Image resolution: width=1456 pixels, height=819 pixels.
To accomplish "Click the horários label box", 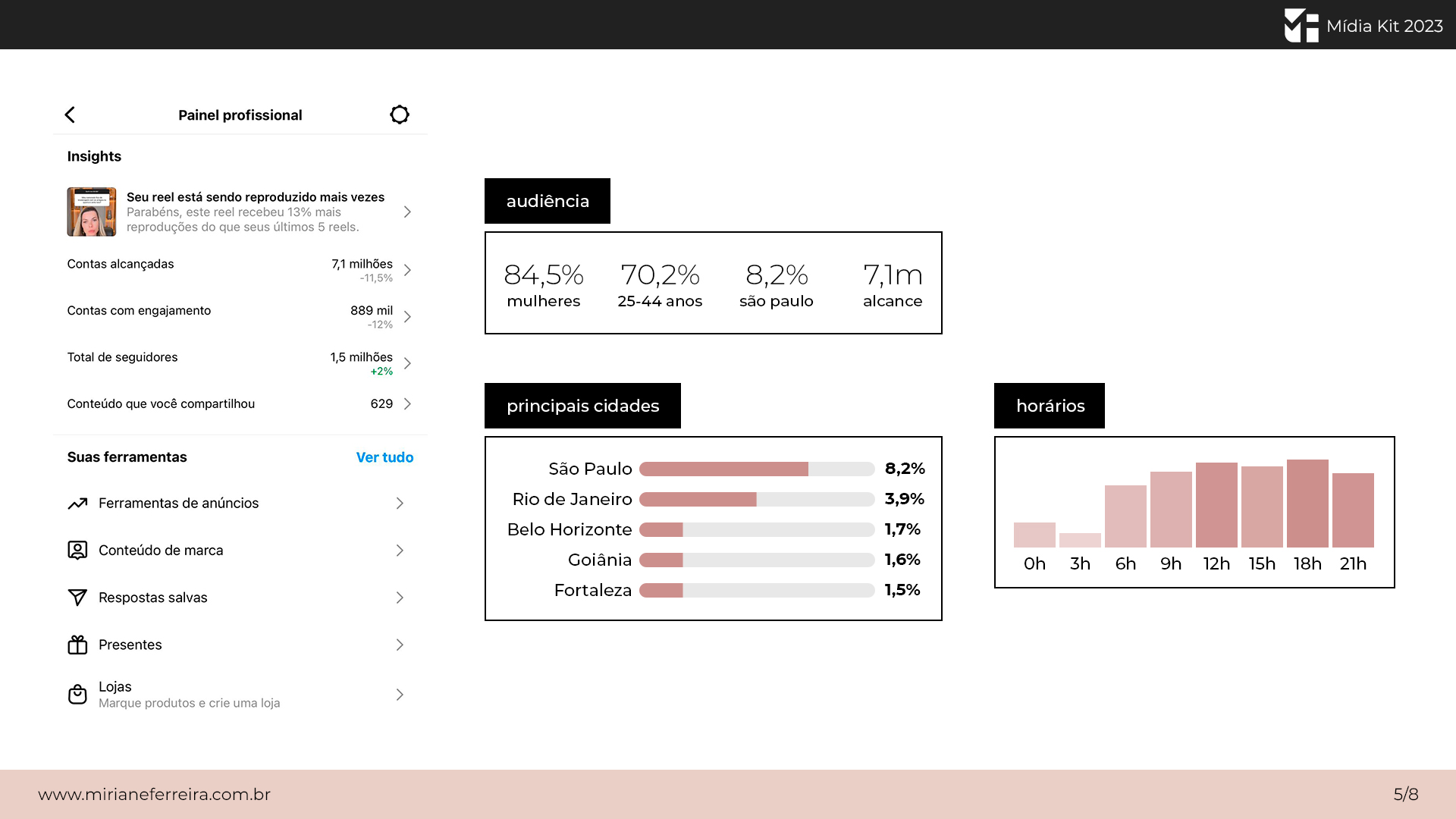I will (x=1050, y=406).
